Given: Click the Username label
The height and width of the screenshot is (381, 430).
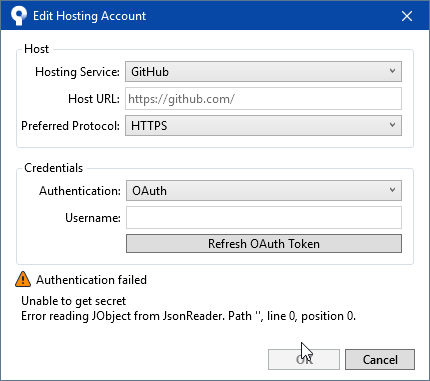Looking at the screenshot, I should (x=93, y=218).
